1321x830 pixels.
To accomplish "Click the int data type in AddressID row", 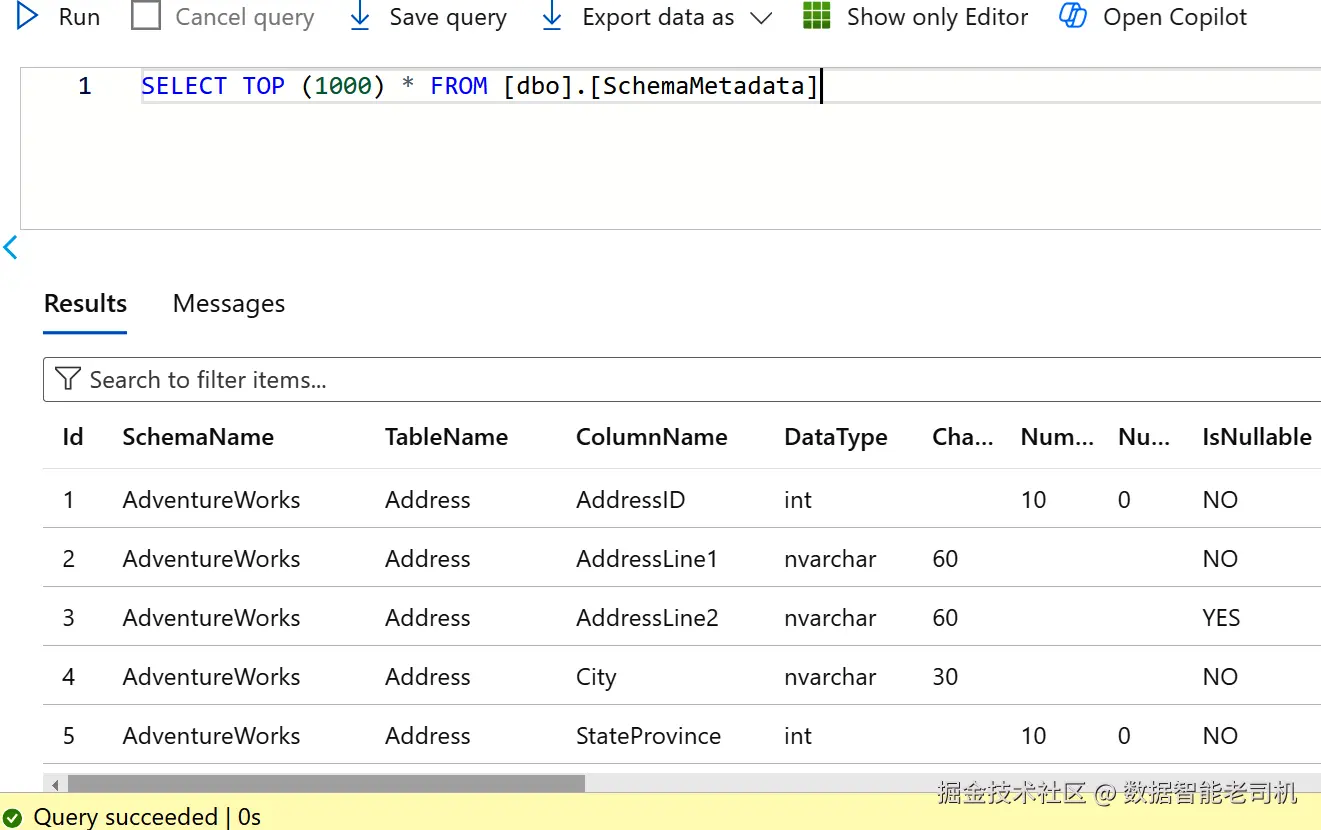I will coord(798,499).
